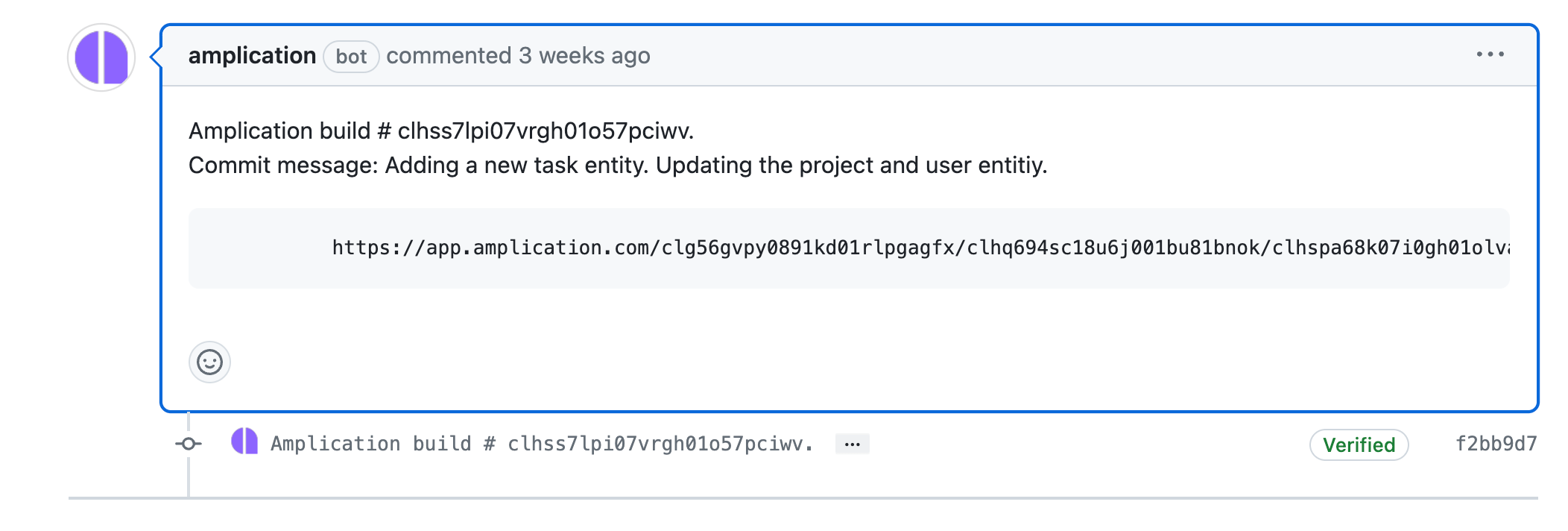
Task: Open the "Amplication build #" commit title link
Action: [541, 444]
